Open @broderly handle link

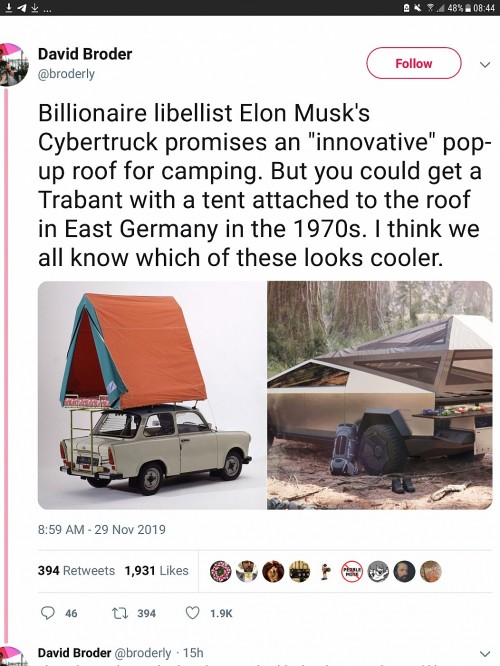(x=66, y=74)
